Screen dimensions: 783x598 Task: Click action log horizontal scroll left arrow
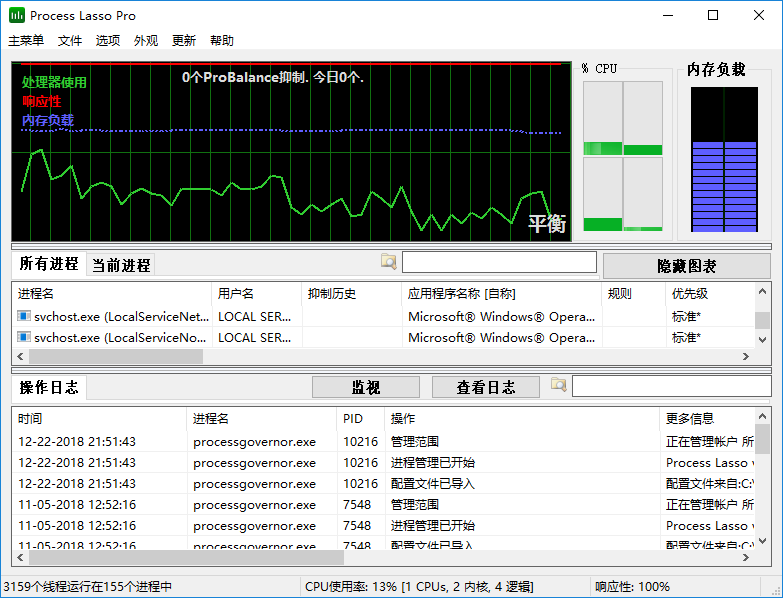pyautogui.click(x=20, y=558)
